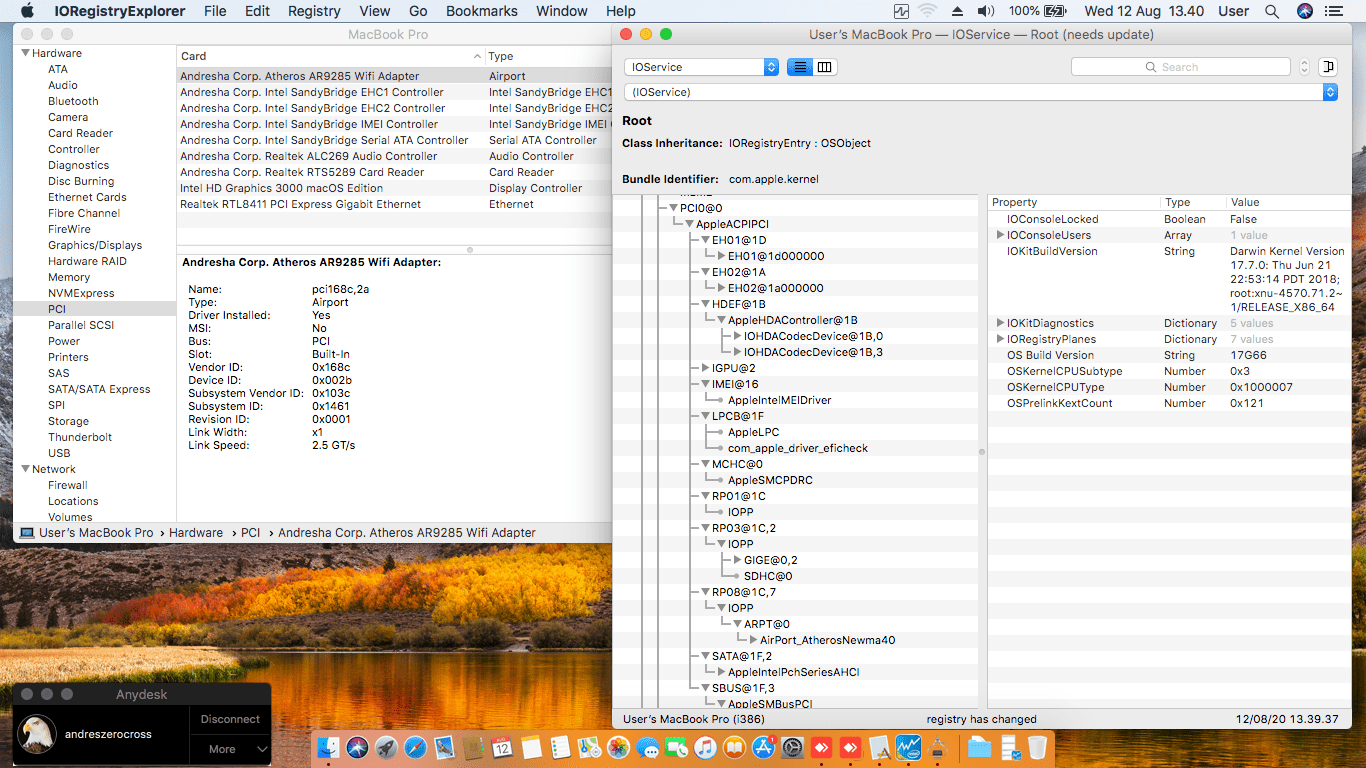The height and width of the screenshot is (768, 1366).
Task: Click Disconnect in the AnyDesk panel
Action: [229, 718]
